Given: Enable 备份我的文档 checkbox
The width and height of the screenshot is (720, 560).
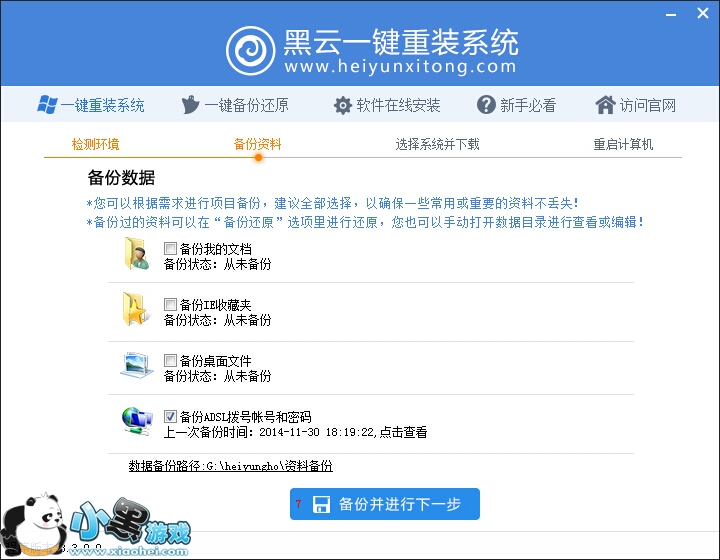Looking at the screenshot, I should coord(170,249).
